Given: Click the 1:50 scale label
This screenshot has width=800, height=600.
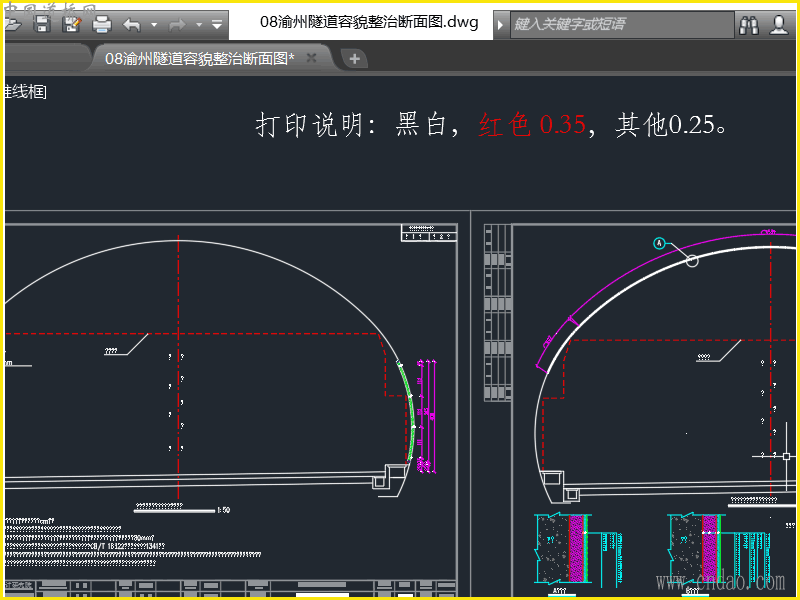Looking at the screenshot, I should click(223, 510).
